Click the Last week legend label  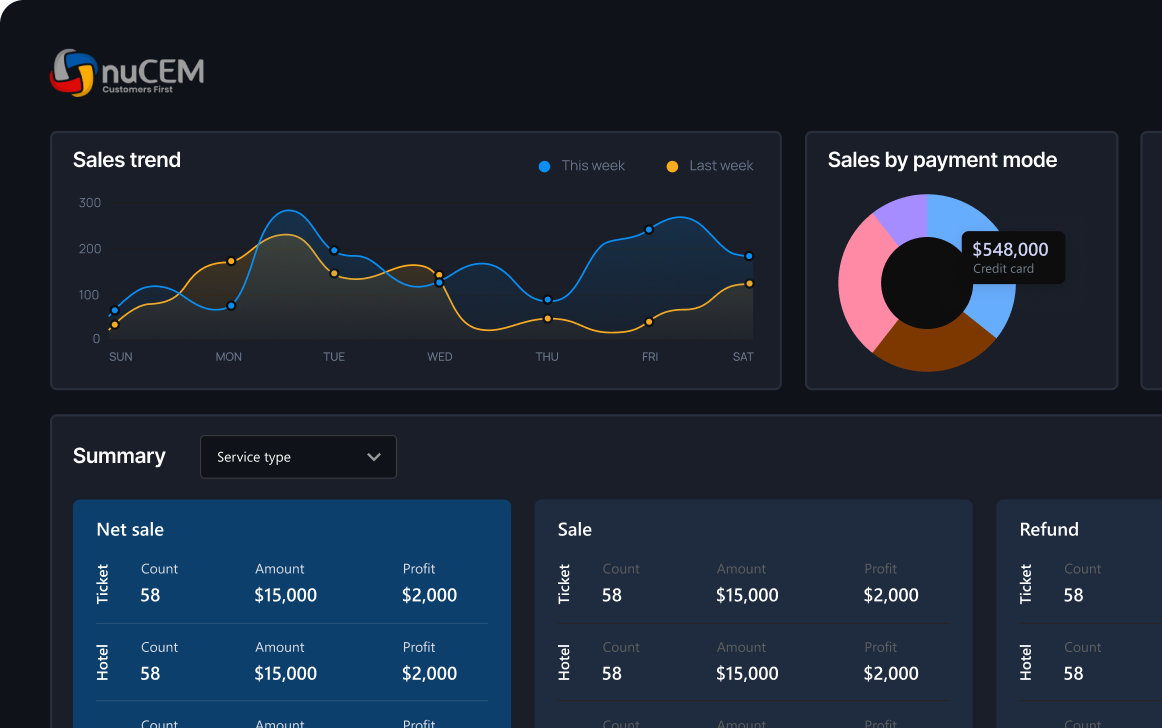coord(721,165)
